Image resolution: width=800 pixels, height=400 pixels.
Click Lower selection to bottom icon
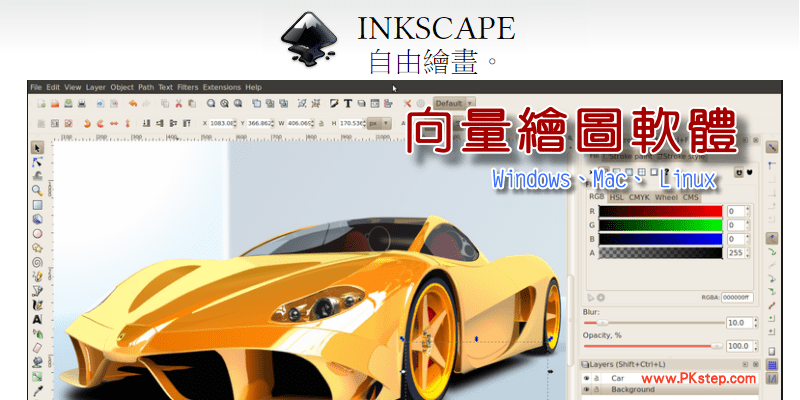click(x=146, y=123)
